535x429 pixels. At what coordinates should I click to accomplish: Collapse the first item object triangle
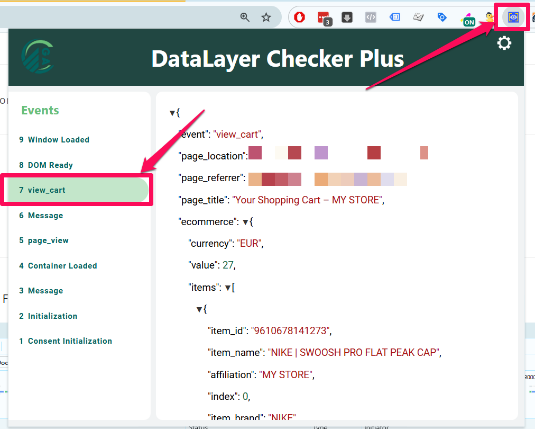coord(199,310)
